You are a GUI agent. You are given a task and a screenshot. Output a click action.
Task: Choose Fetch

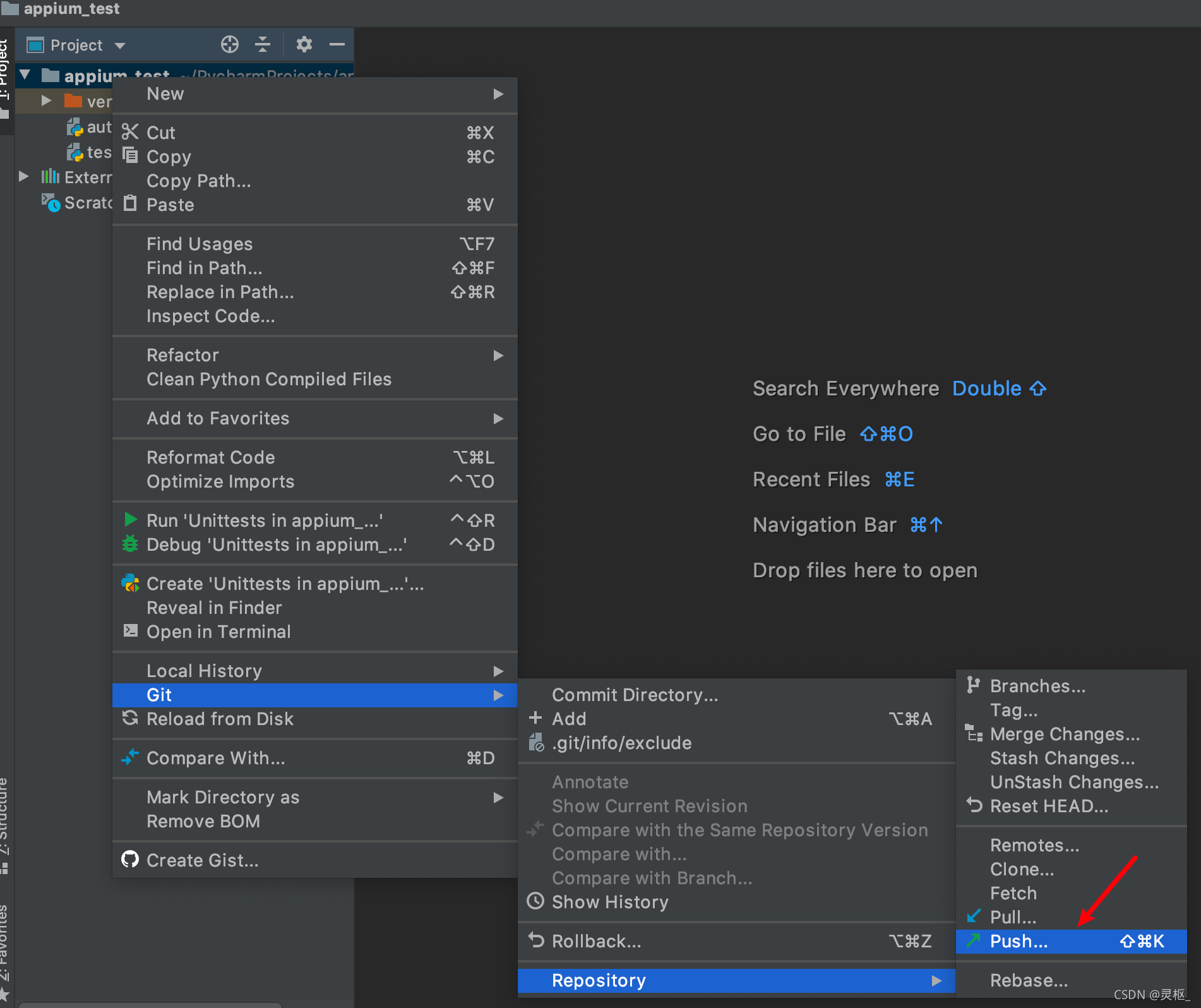tap(1072, 893)
